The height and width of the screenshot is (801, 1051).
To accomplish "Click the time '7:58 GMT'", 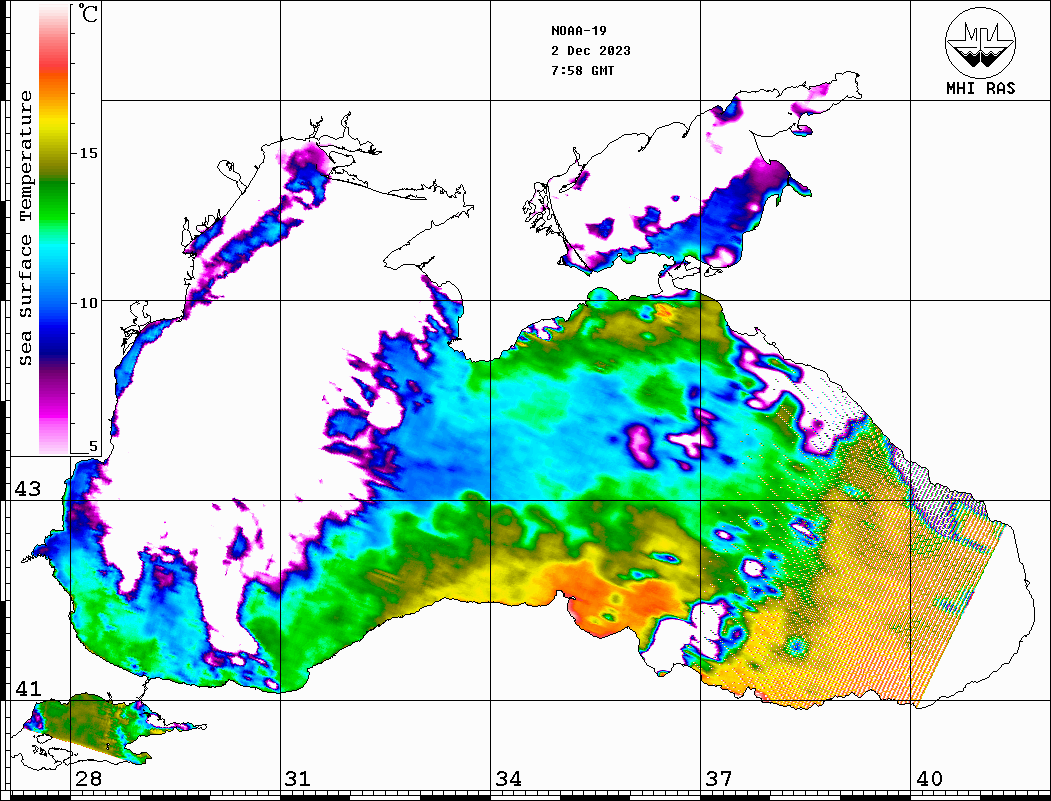I will point(582,70).
